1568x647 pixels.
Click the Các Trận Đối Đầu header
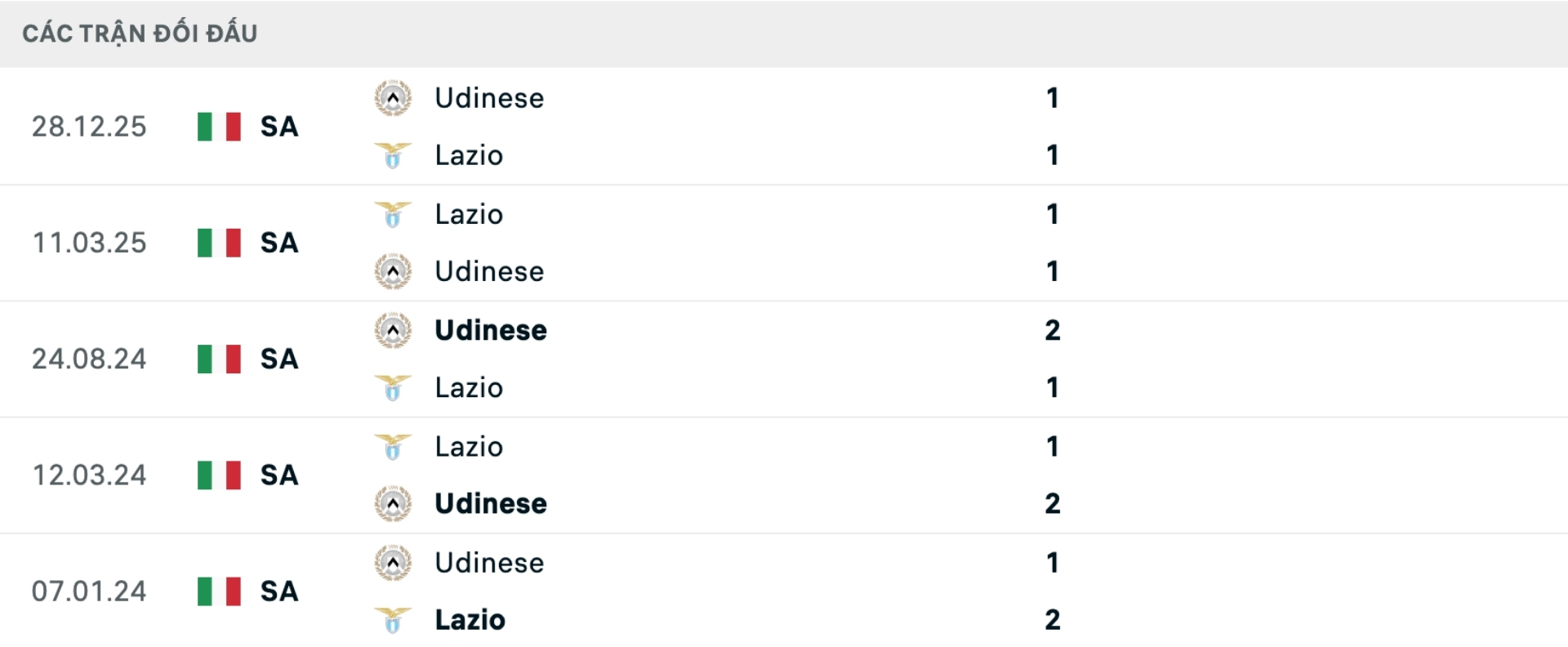pyautogui.click(x=140, y=33)
